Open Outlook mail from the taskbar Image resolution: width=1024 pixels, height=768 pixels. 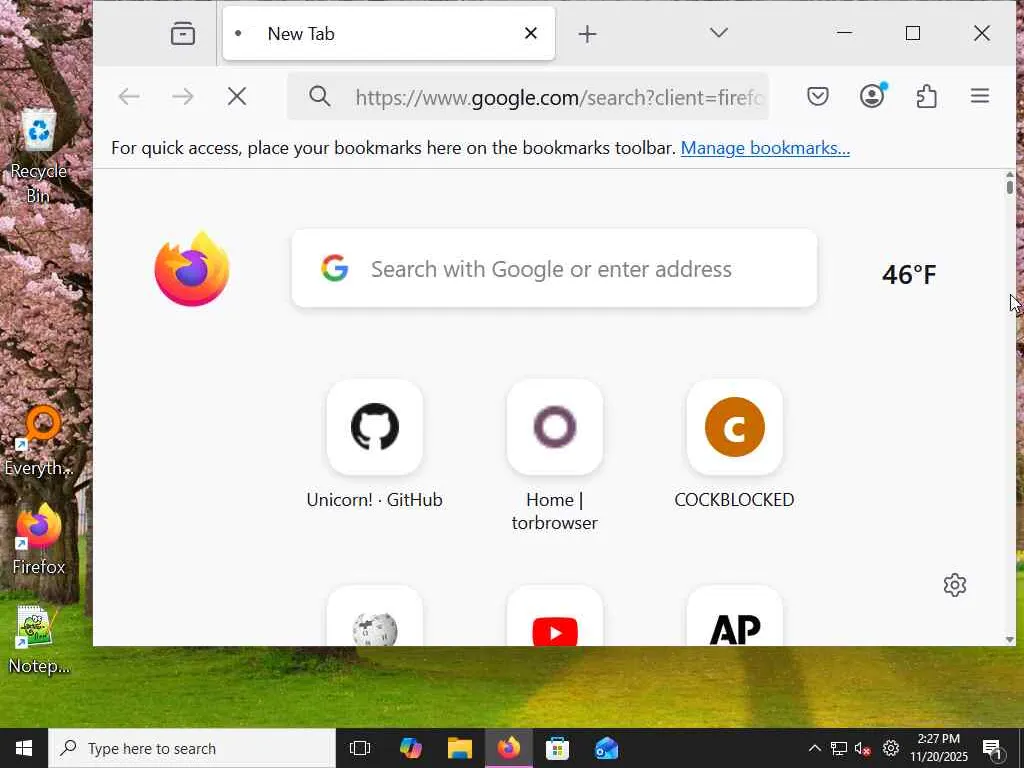pyautogui.click(x=607, y=748)
